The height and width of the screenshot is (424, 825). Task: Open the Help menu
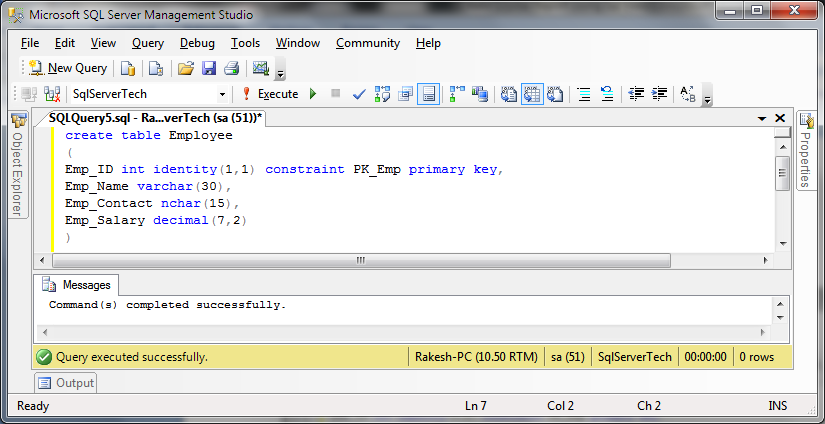pos(428,43)
